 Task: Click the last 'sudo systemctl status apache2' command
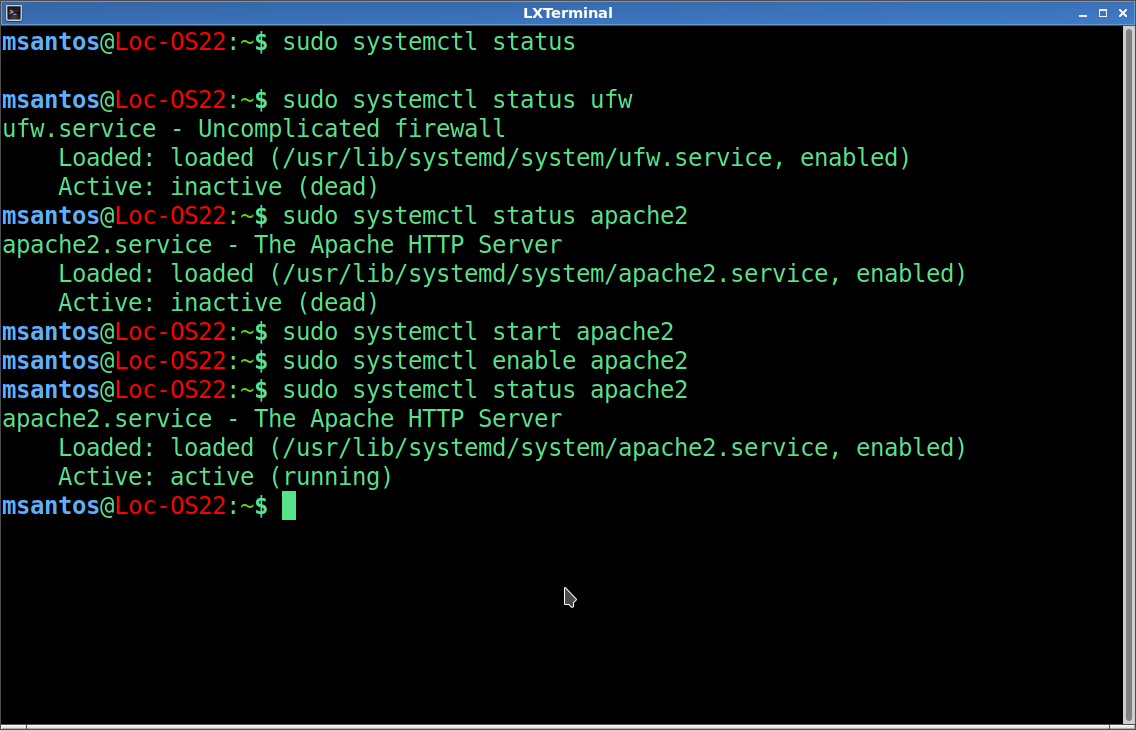[485, 390]
